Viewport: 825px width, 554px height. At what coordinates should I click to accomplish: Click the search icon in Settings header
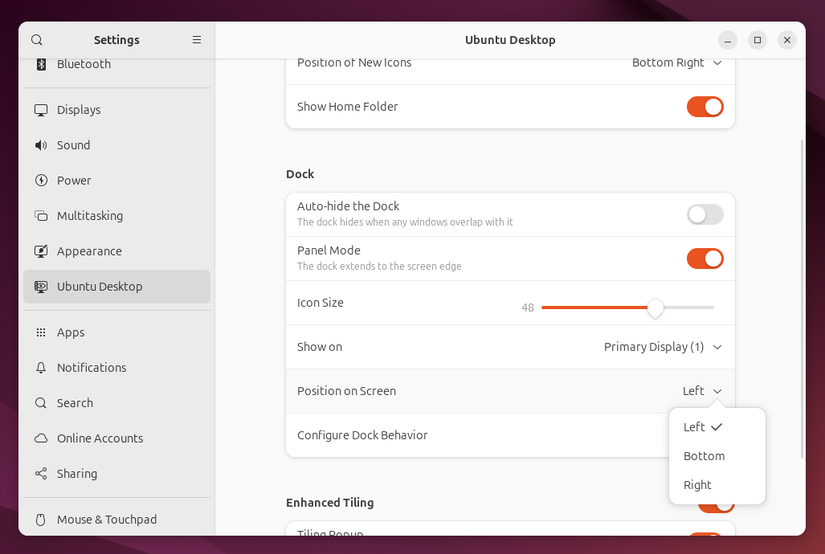point(37,40)
